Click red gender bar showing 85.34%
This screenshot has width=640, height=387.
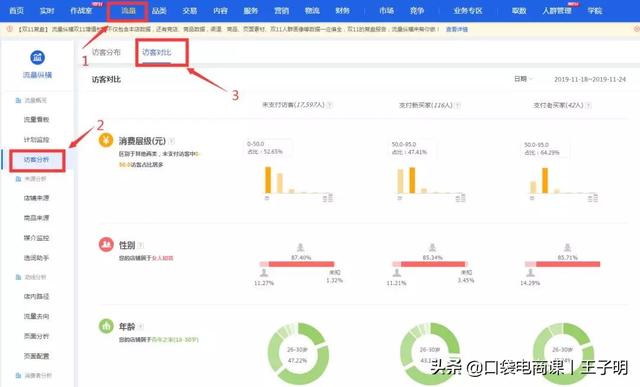[433, 264]
